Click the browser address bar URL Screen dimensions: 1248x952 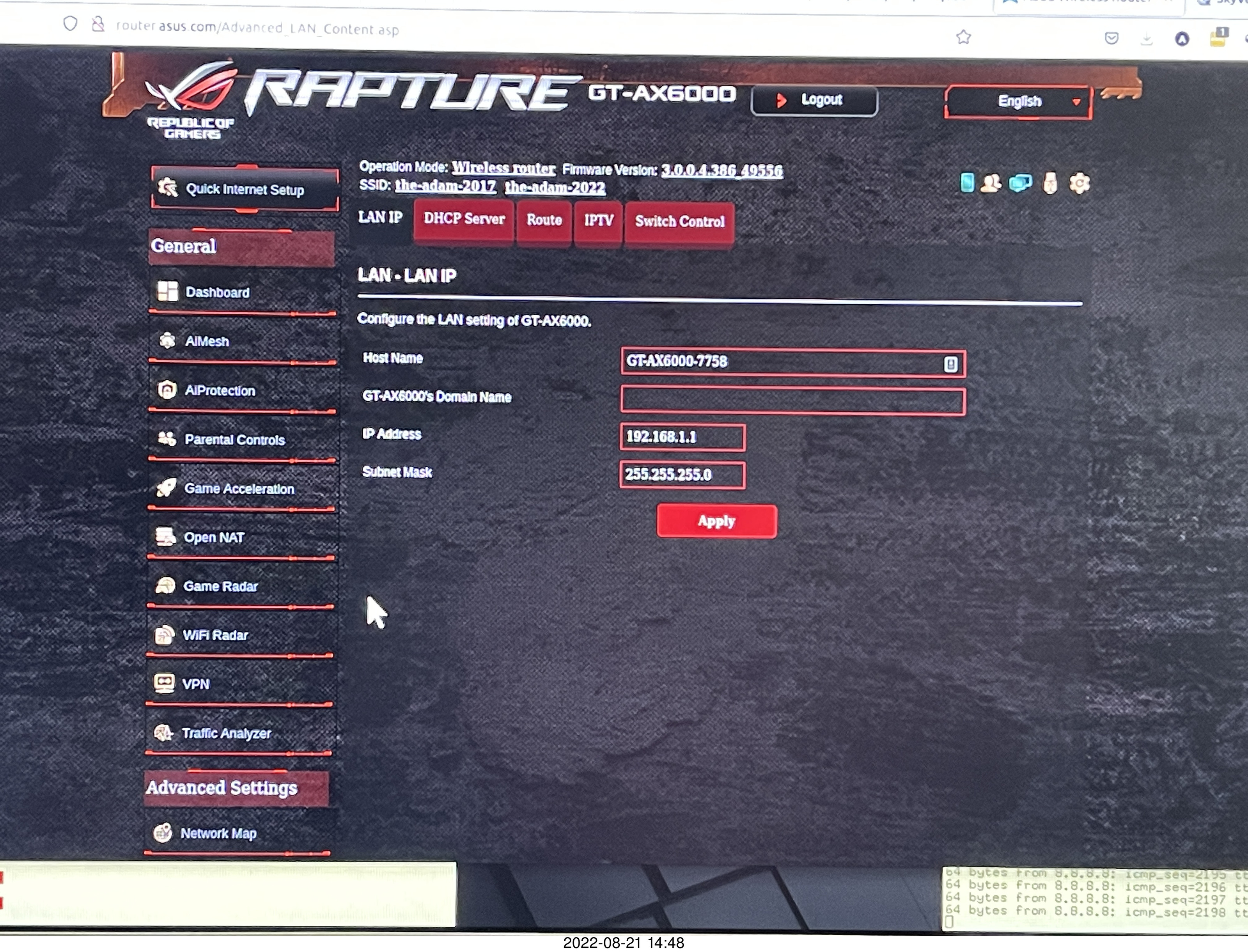(258, 28)
